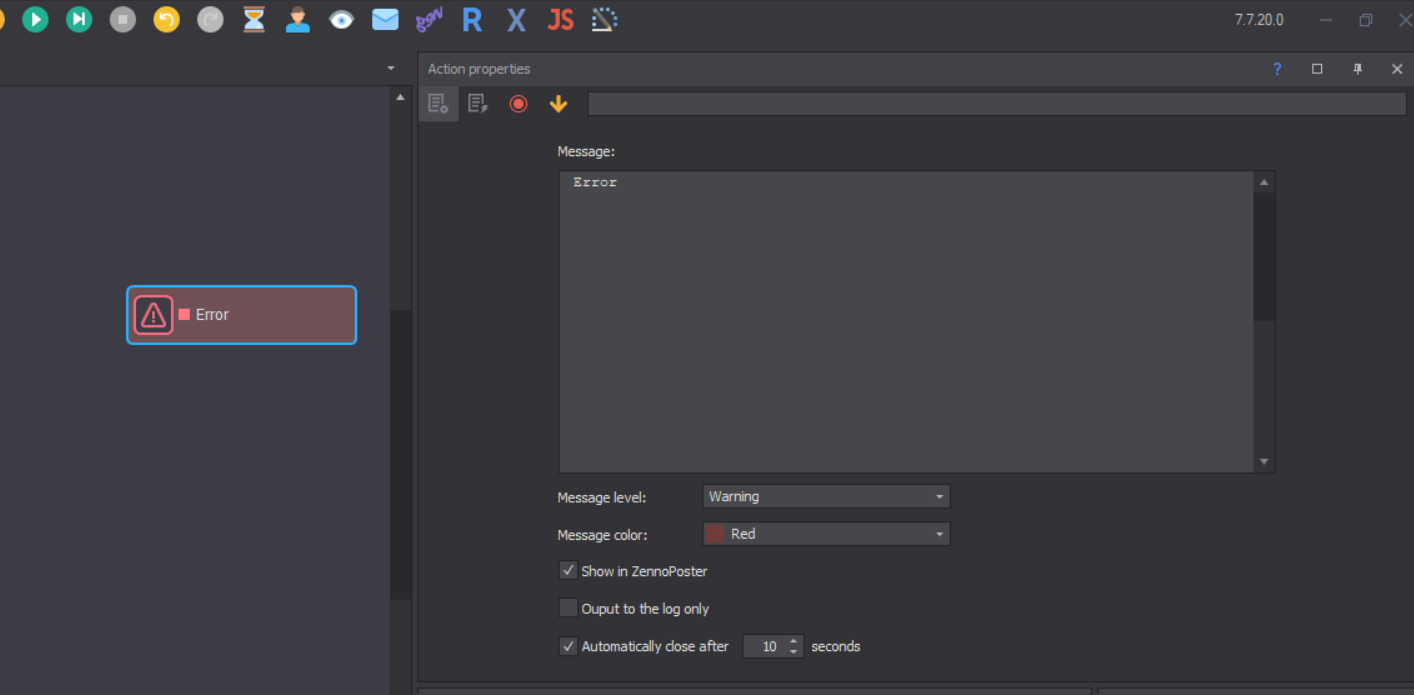Click the version text 7.7.20.0
The width and height of the screenshot is (1414, 695).
pyautogui.click(x=1259, y=20)
